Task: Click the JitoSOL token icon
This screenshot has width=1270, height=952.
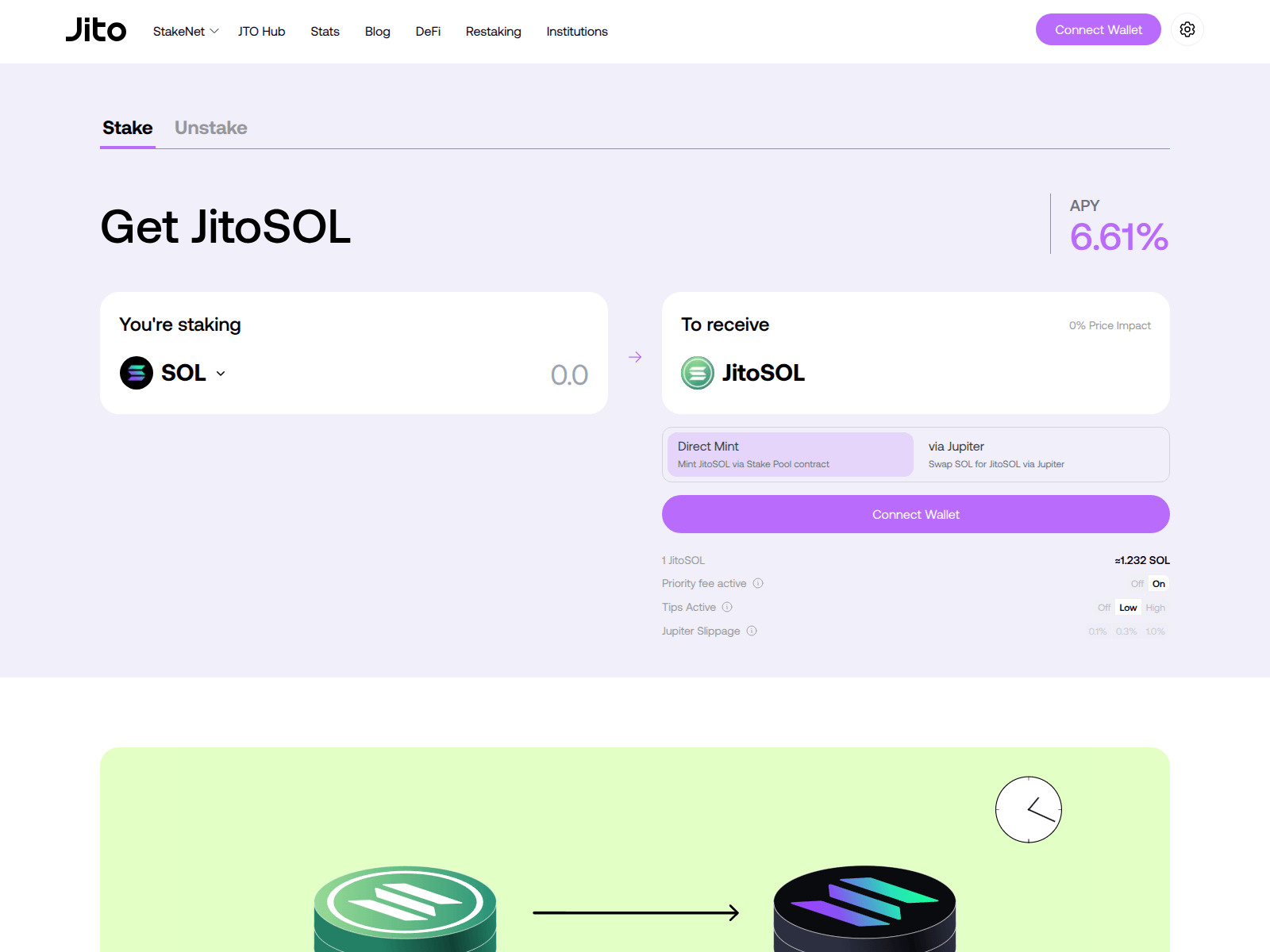Action: click(x=698, y=373)
